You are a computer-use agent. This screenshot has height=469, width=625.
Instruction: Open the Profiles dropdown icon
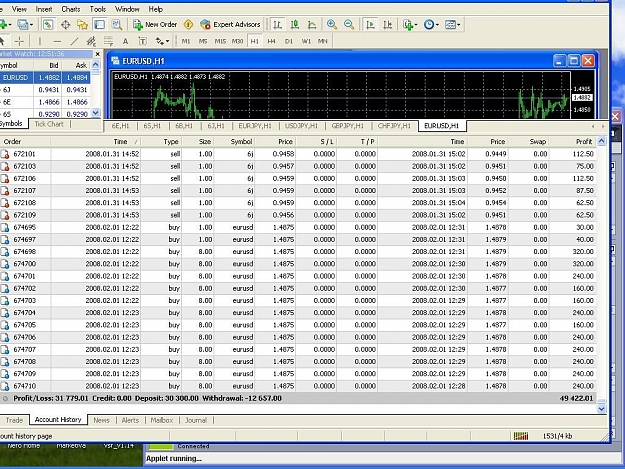coord(25,25)
